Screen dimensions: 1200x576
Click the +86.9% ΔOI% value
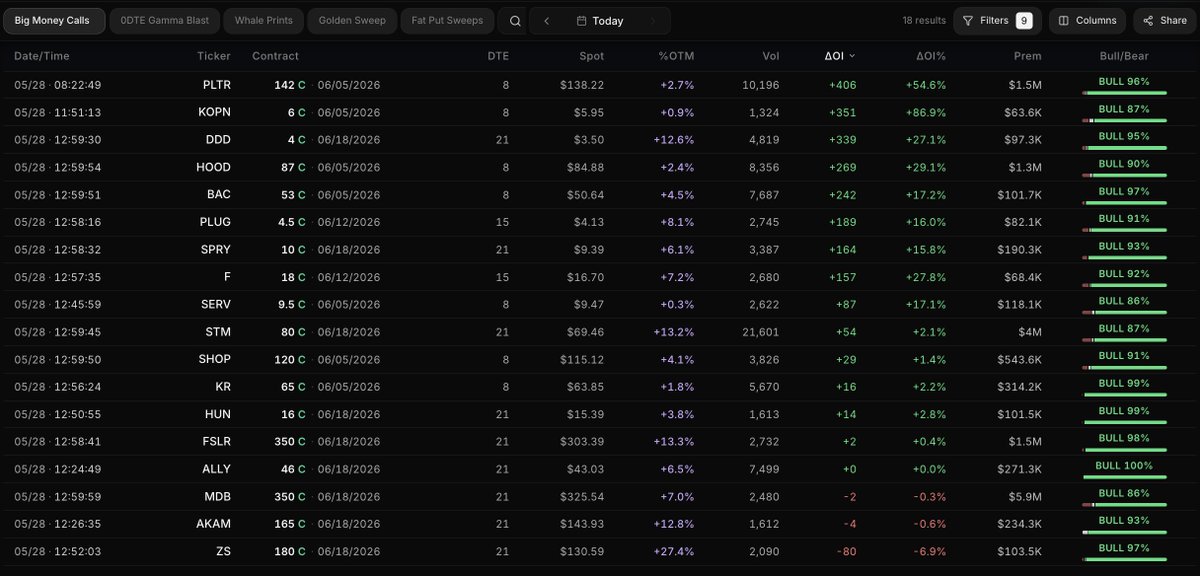click(x=927, y=112)
